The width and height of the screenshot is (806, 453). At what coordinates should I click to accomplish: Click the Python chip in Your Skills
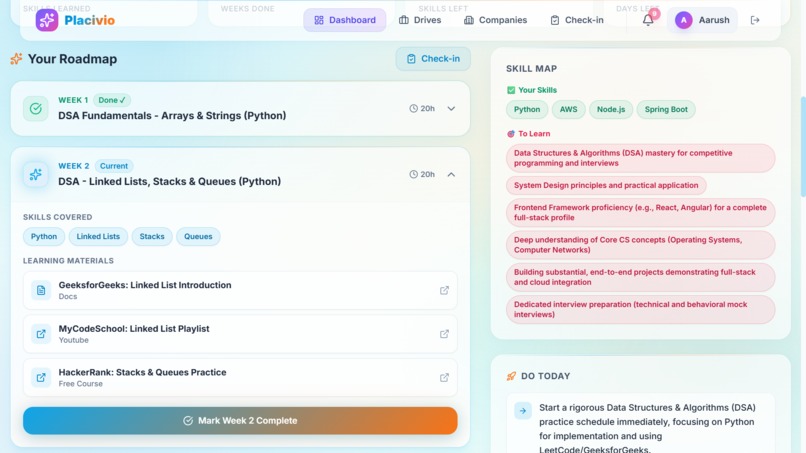click(x=527, y=110)
